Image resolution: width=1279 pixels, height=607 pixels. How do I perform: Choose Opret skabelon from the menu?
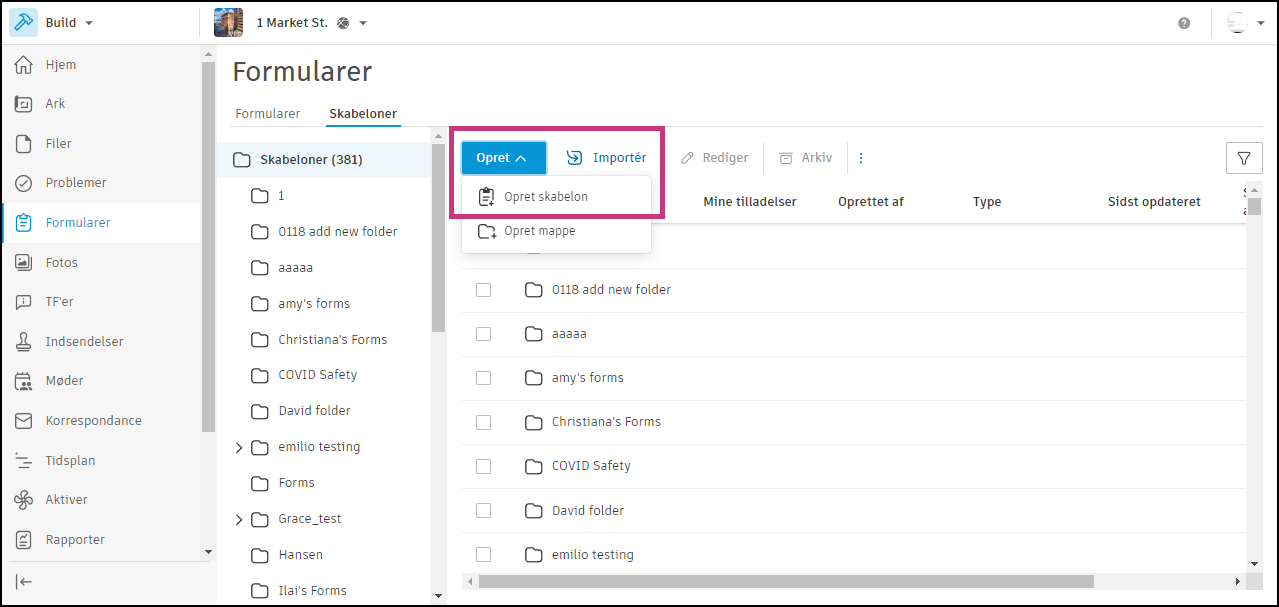pyautogui.click(x=545, y=197)
